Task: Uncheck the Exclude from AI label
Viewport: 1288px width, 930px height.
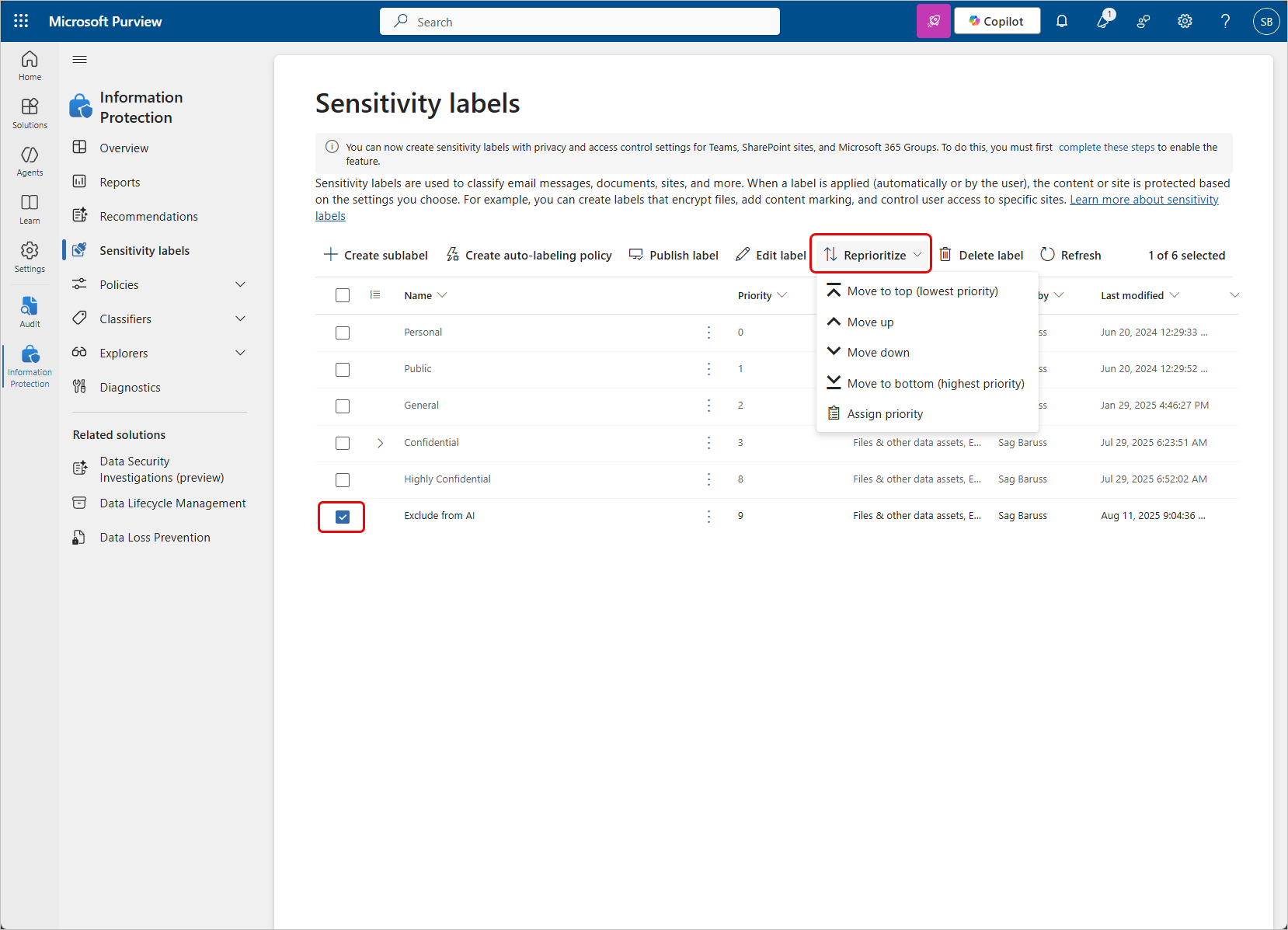Action: [x=342, y=516]
